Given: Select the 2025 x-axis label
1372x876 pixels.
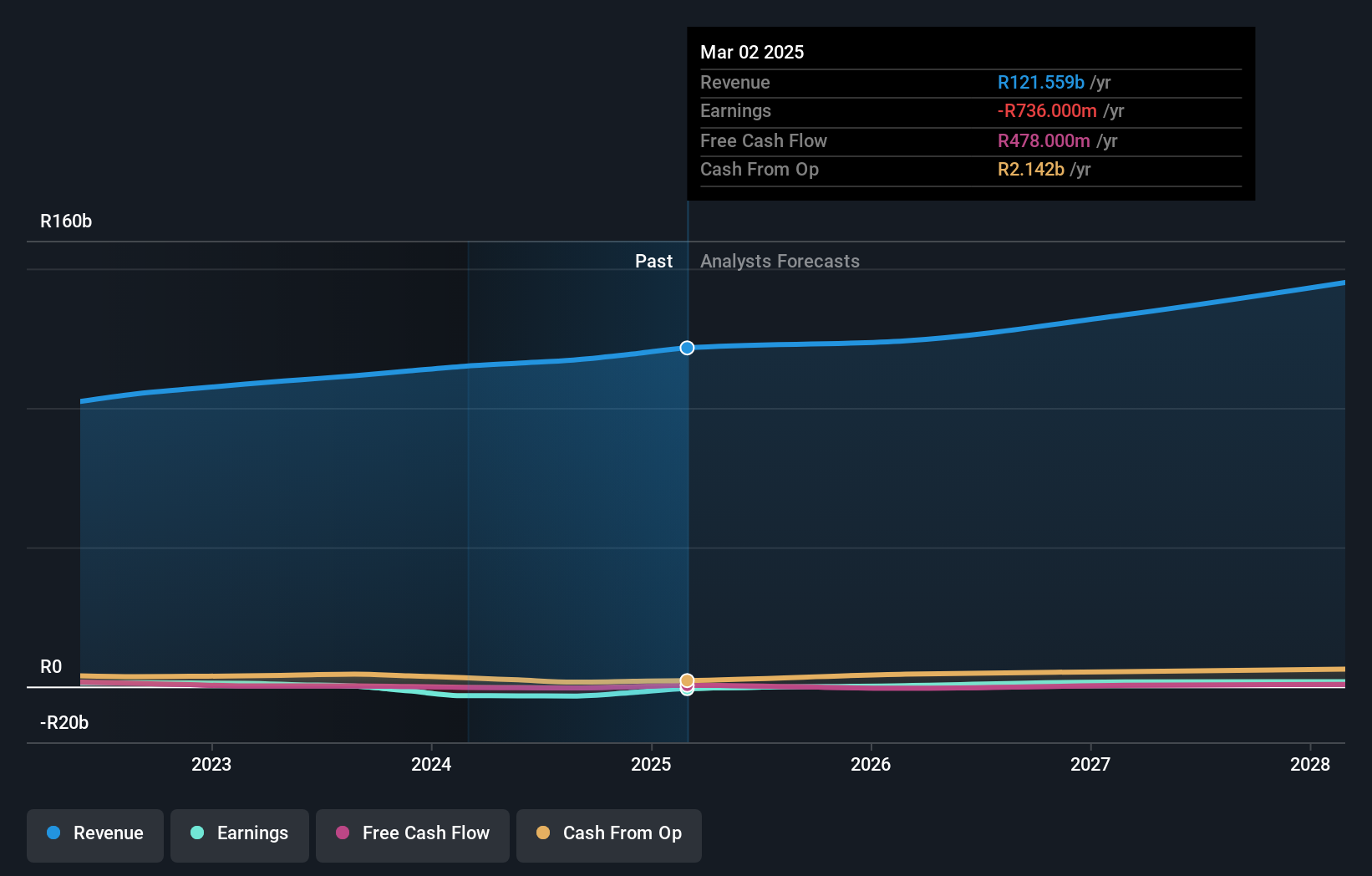Looking at the screenshot, I should 651,764.
